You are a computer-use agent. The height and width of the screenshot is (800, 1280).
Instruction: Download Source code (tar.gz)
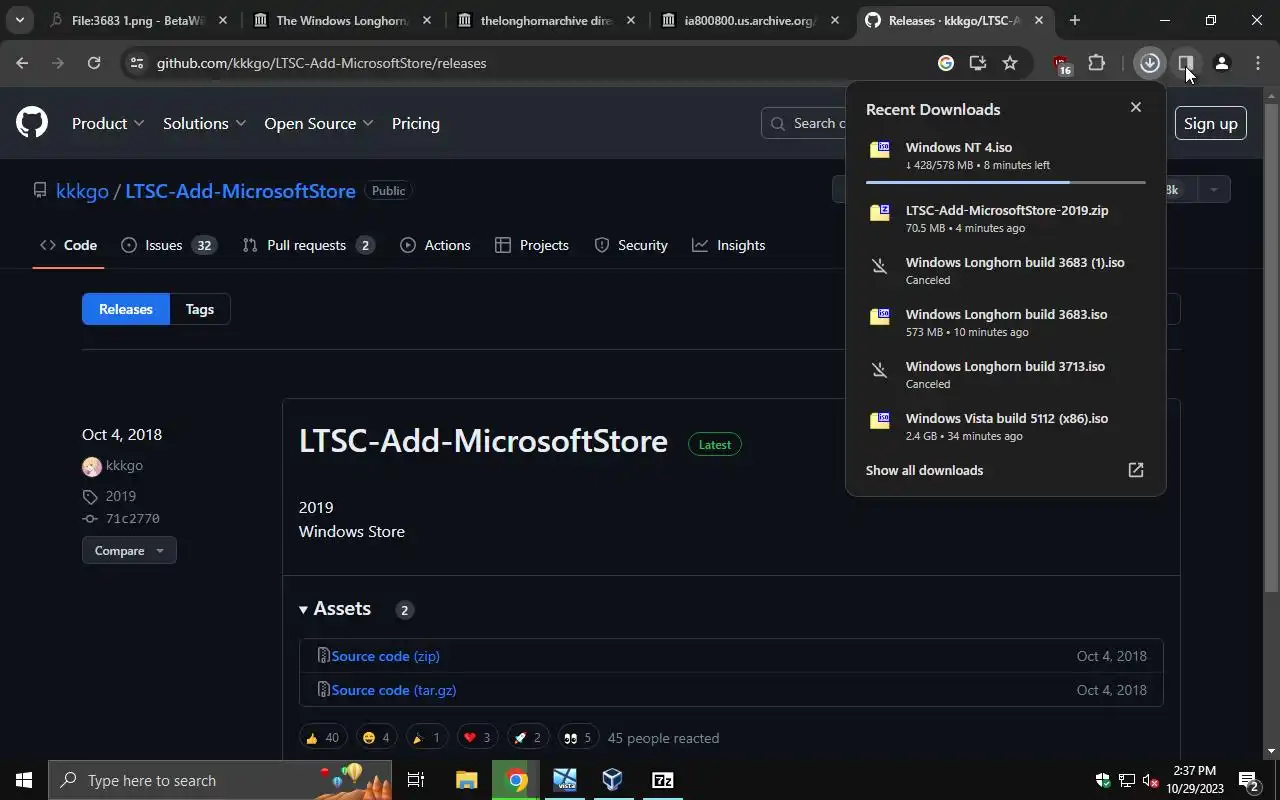(x=393, y=690)
